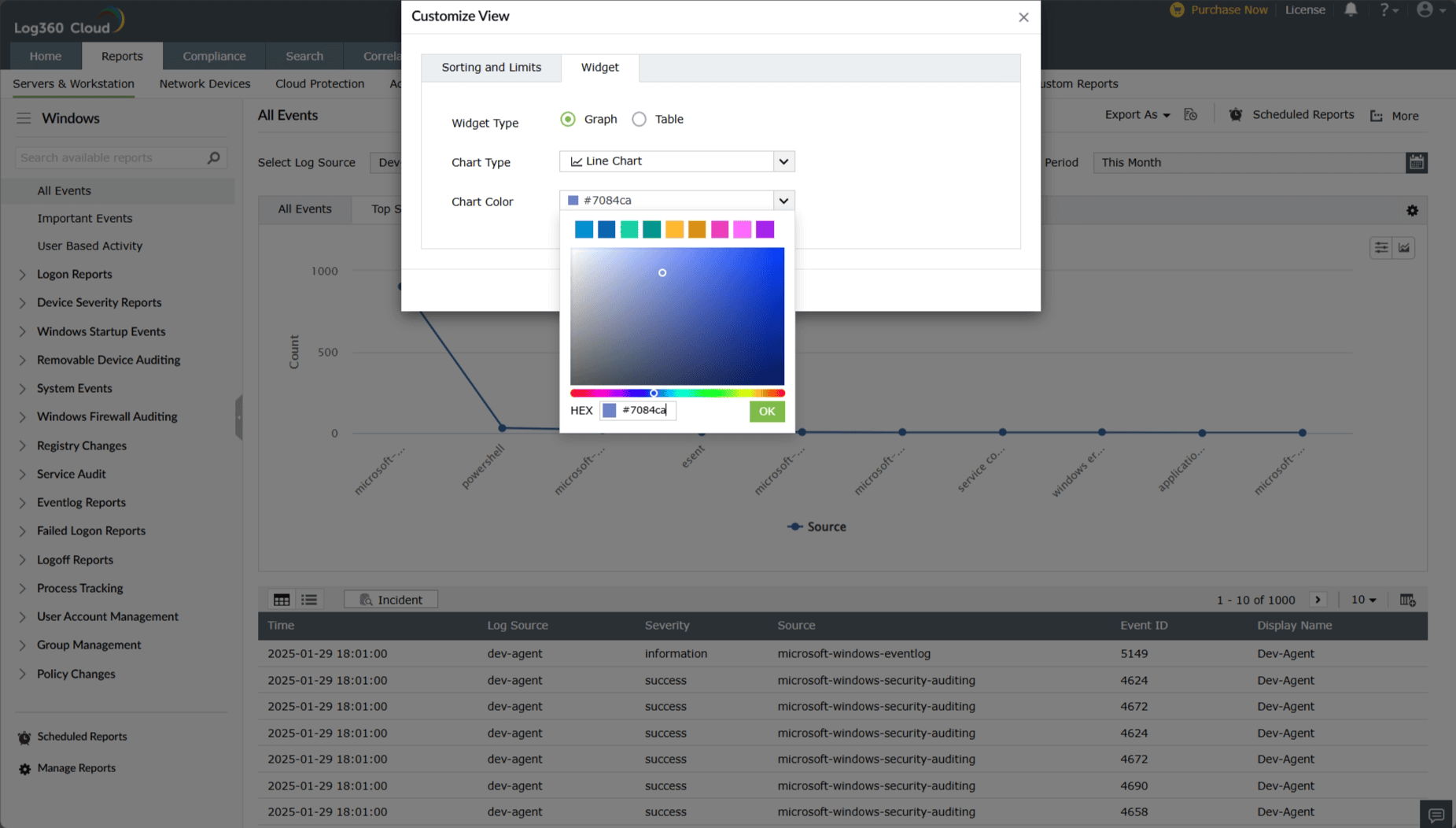Screen dimensions: 1456x828
Task: Open the Compliance menu
Action: click(214, 56)
